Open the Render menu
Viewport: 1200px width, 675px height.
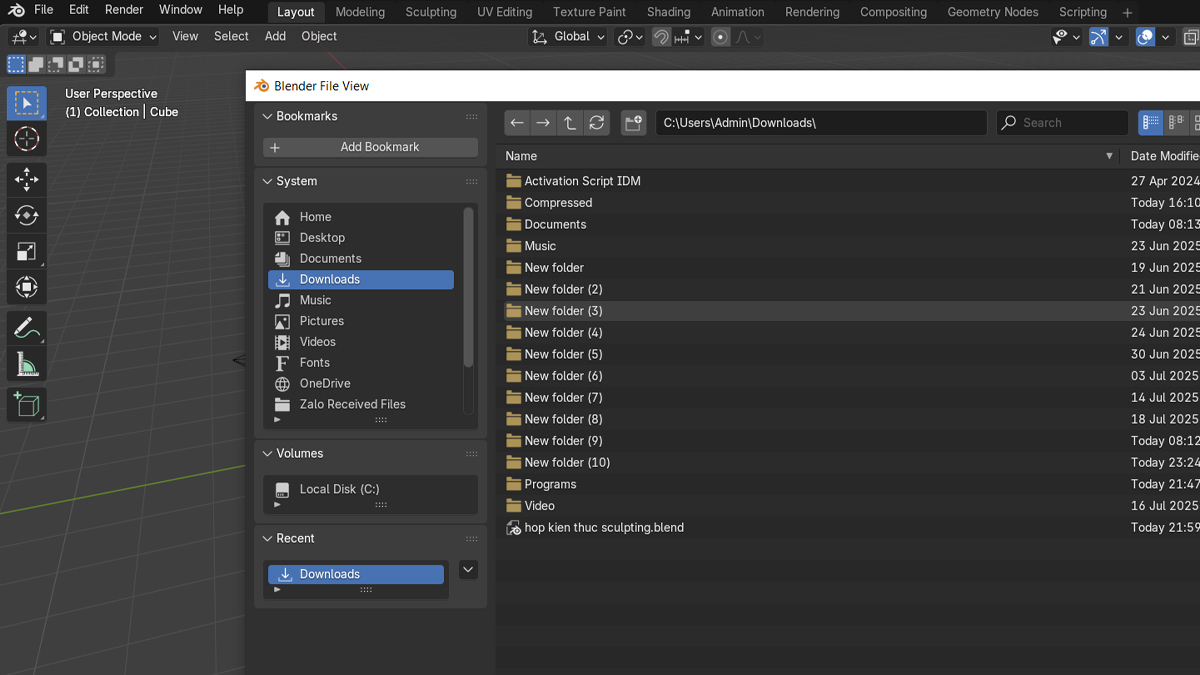[x=124, y=10]
